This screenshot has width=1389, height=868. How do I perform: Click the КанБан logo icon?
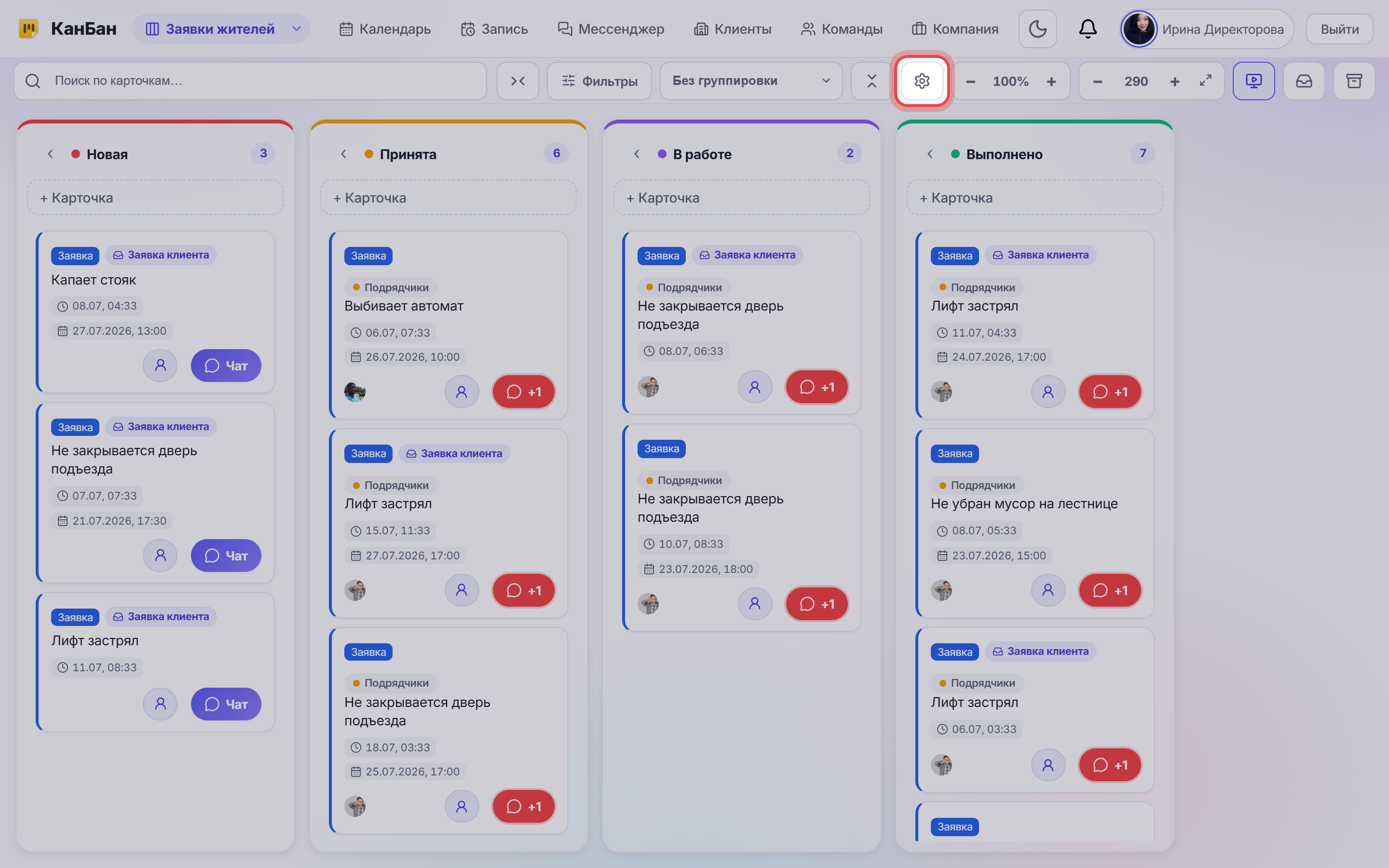(28, 29)
